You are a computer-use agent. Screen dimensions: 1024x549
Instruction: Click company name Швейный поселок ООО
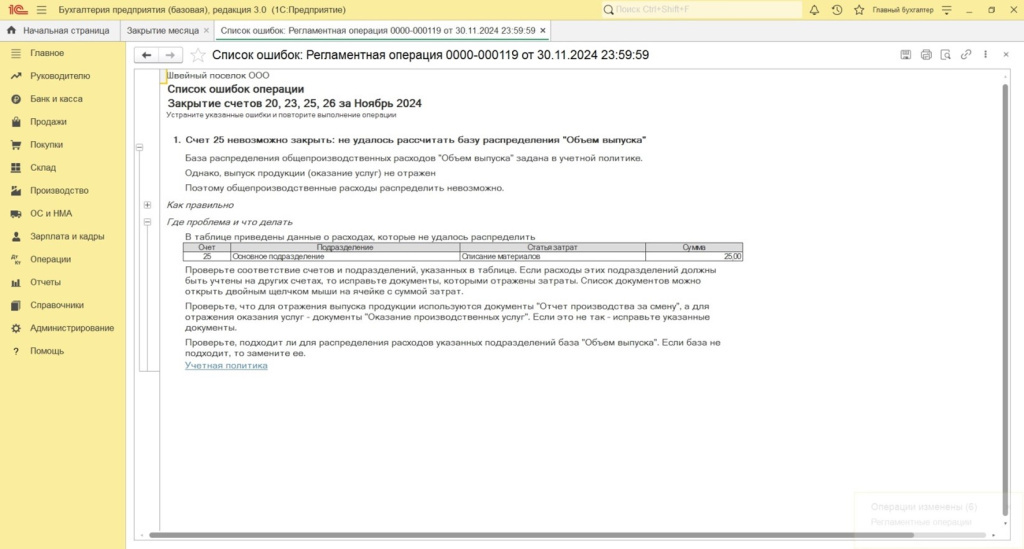(218, 75)
